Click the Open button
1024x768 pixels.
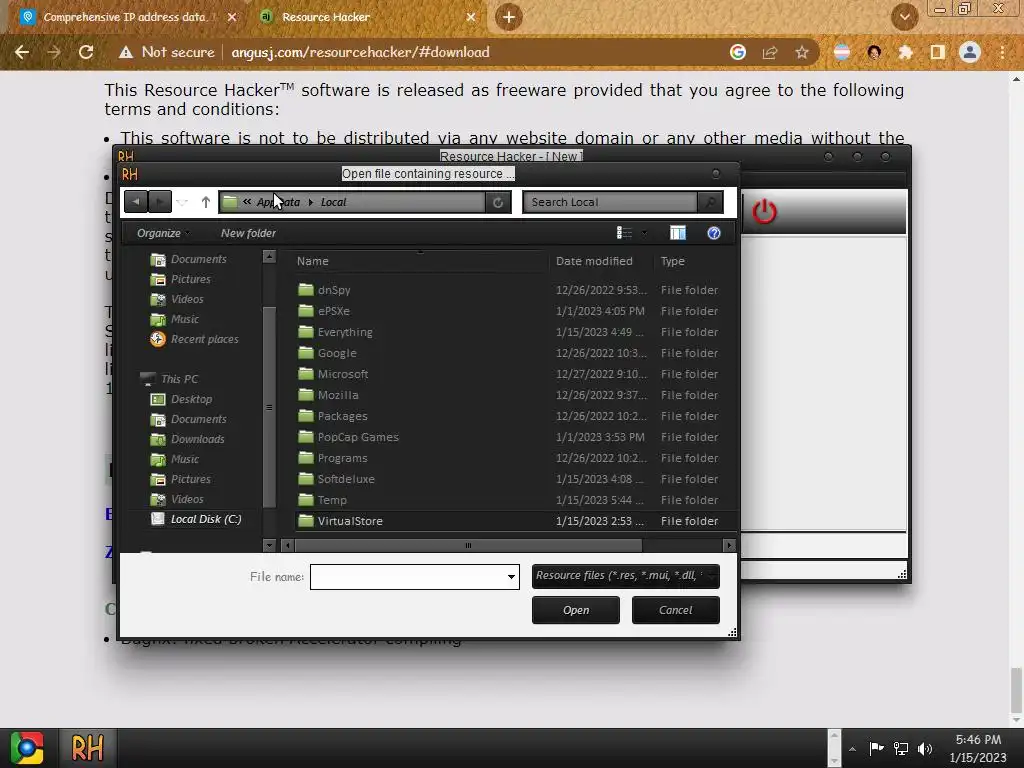pos(576,610)
